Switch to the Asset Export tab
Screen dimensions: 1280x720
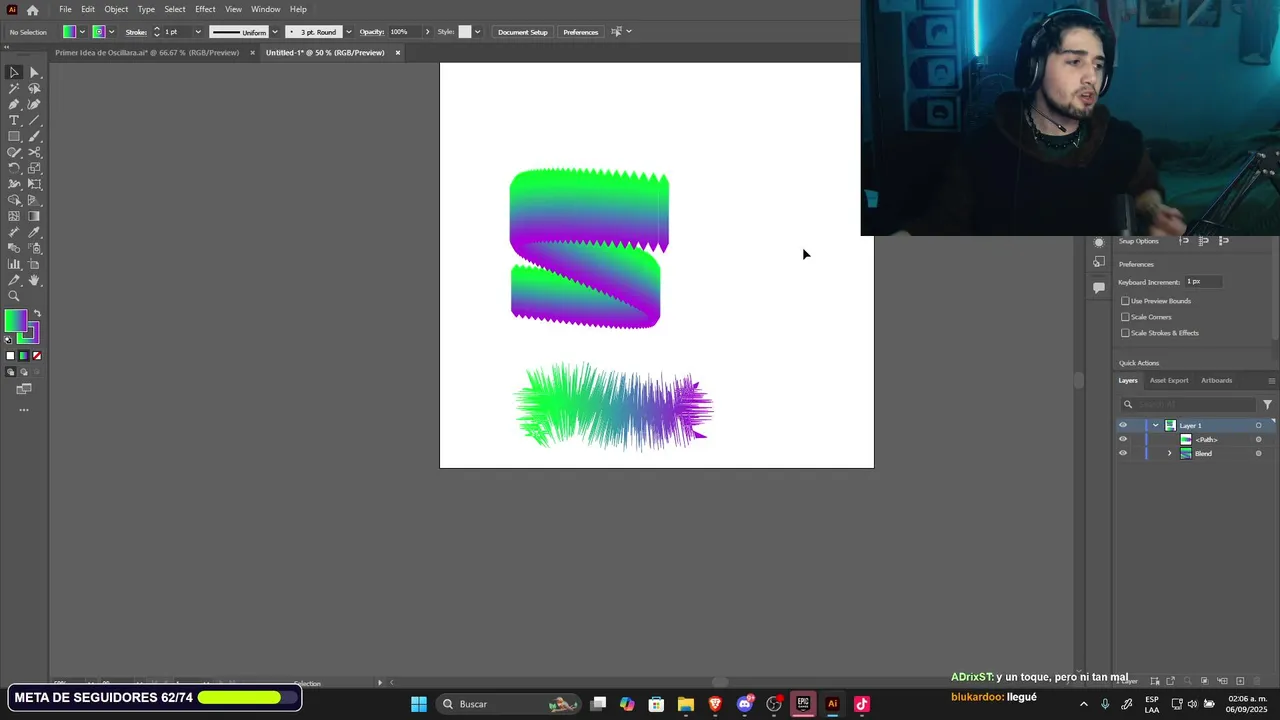click(1169, 380)
